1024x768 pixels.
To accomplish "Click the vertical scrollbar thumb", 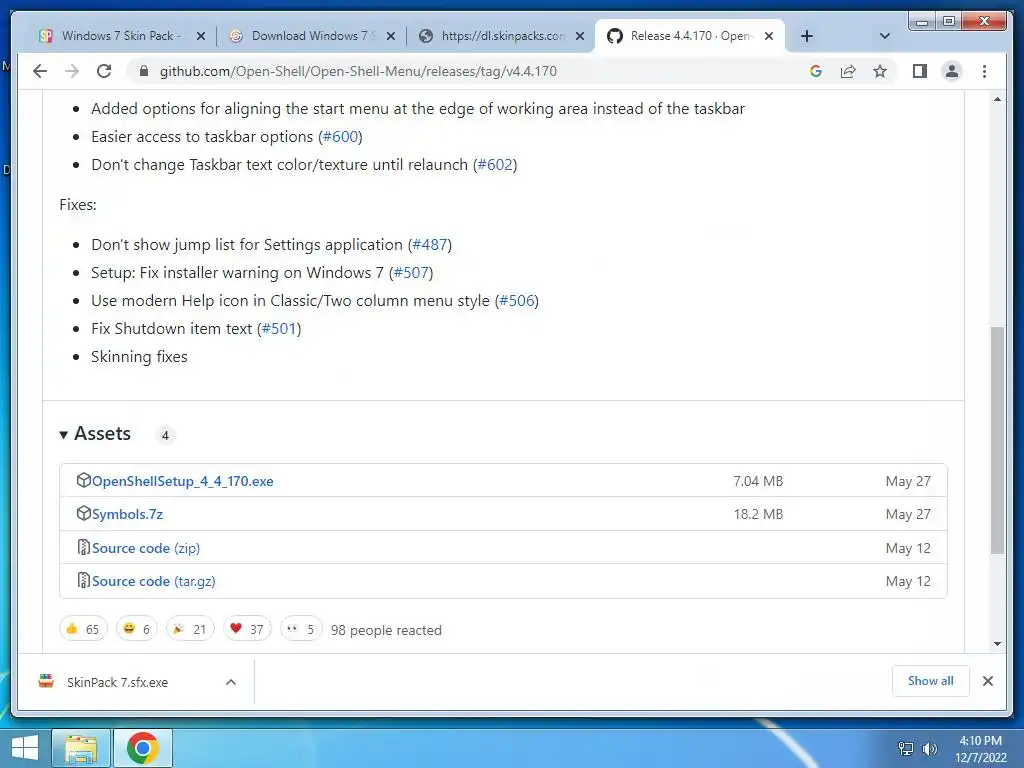I will point(997,441).
